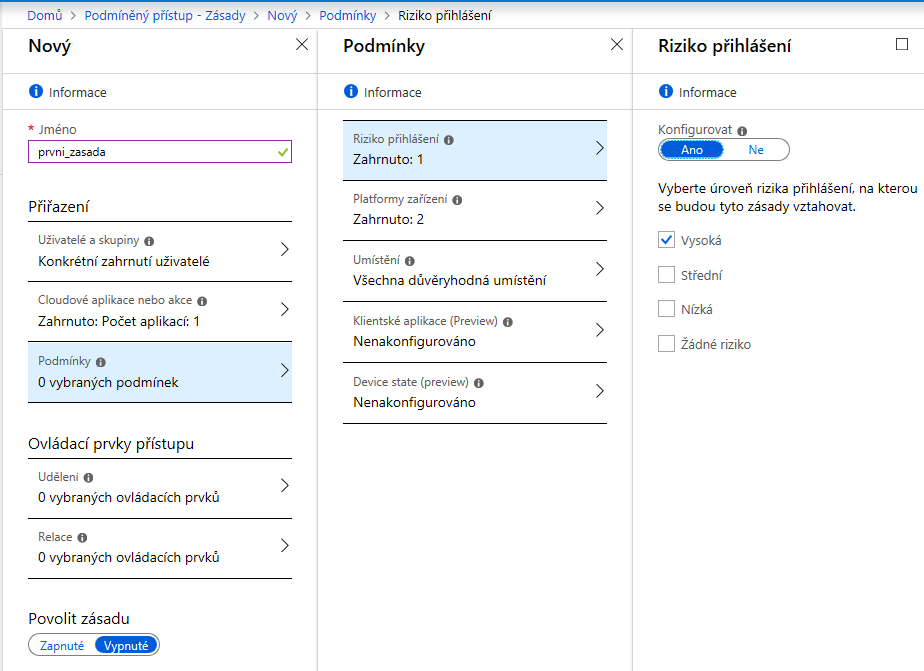Close the Podmínky panel
This screenshot has height=671, width=924.
[617, 45]
